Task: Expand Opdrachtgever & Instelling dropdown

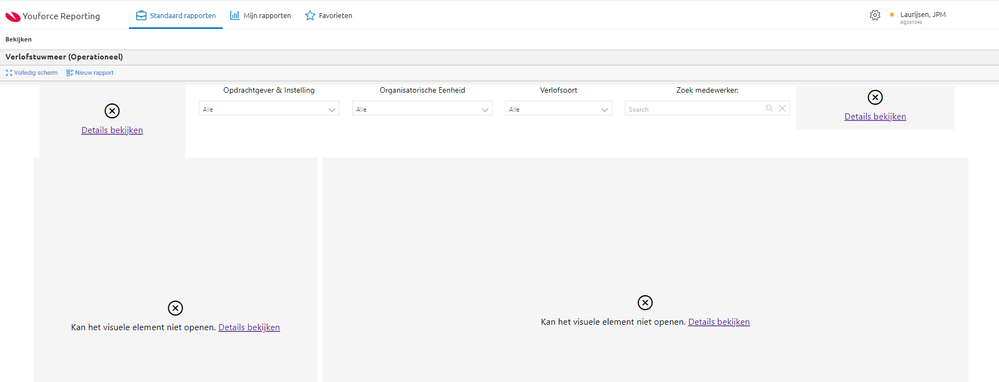Action: [x=269, y=109]
